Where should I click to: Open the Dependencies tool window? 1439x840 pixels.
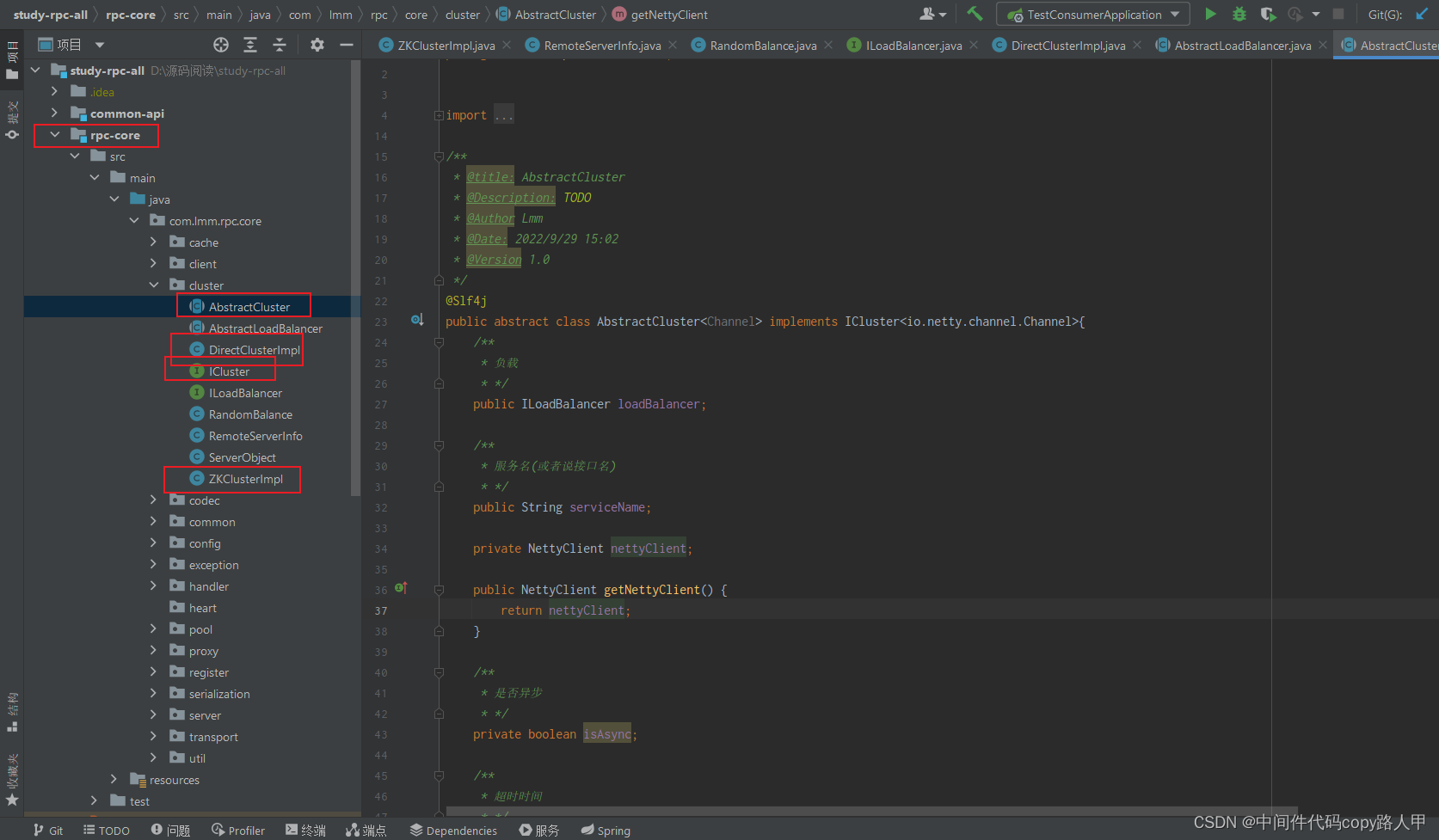453,830
